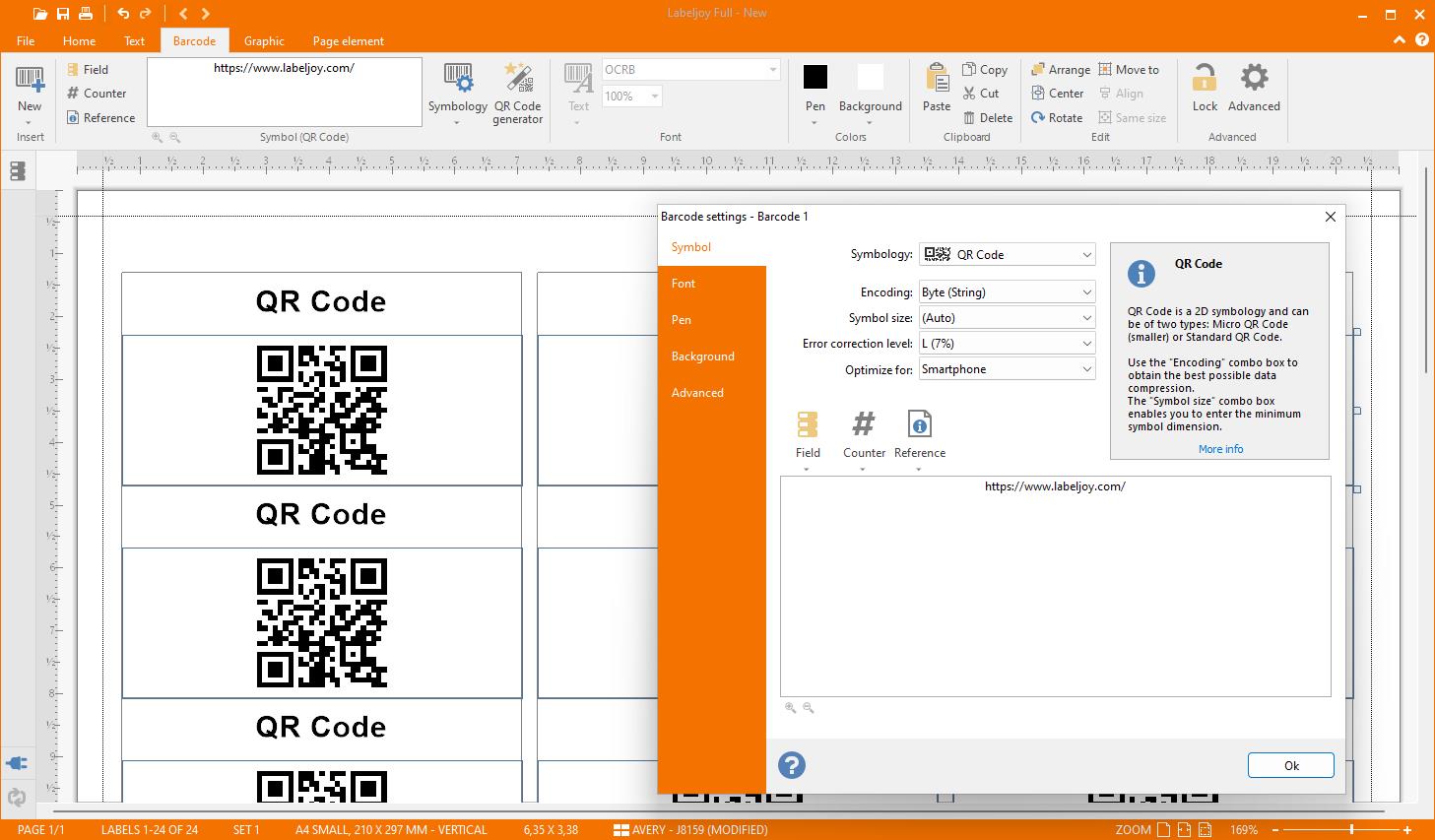Select the first QR Code label thumbnail
The image size is (1435, 840).
point(322,410)
